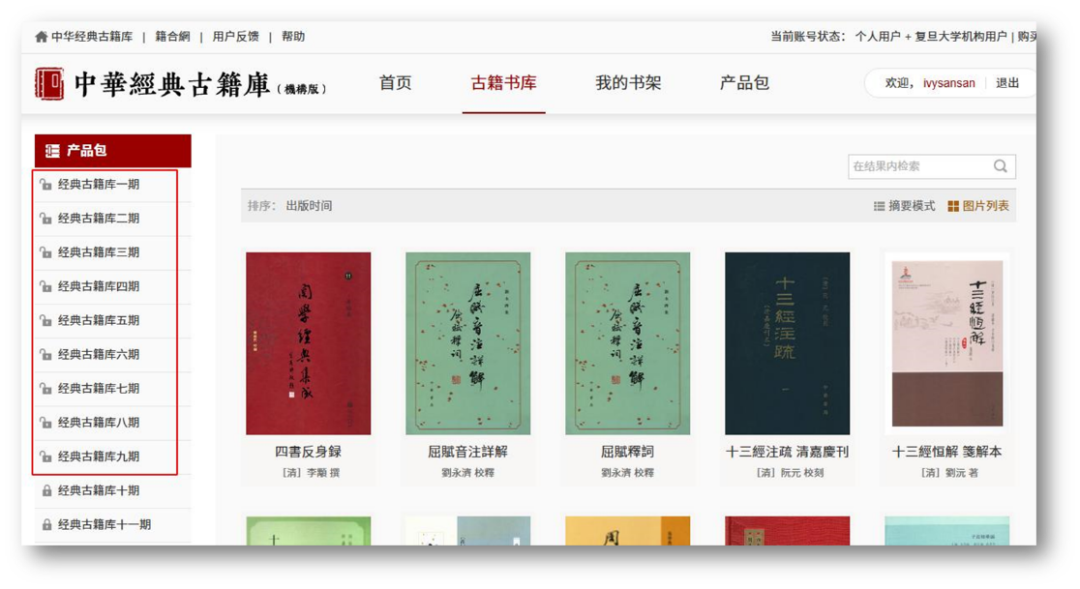Image resolution: width=1080 pixels, height=589 pixels.
Task: Click the 退出 logout link
Action: click(1007, 83)
